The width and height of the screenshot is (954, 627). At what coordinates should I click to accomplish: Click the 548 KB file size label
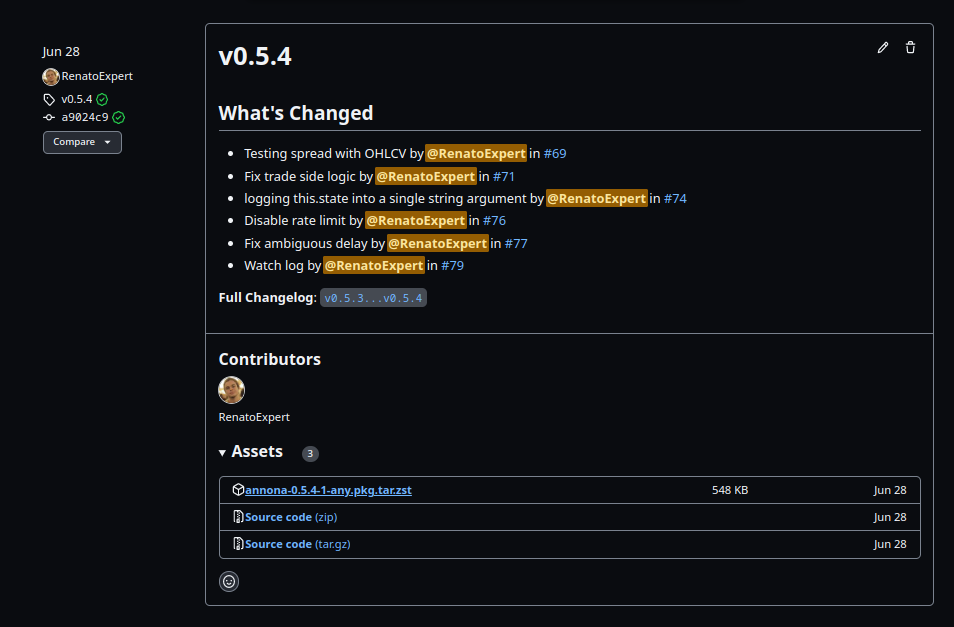pos(730,490)
